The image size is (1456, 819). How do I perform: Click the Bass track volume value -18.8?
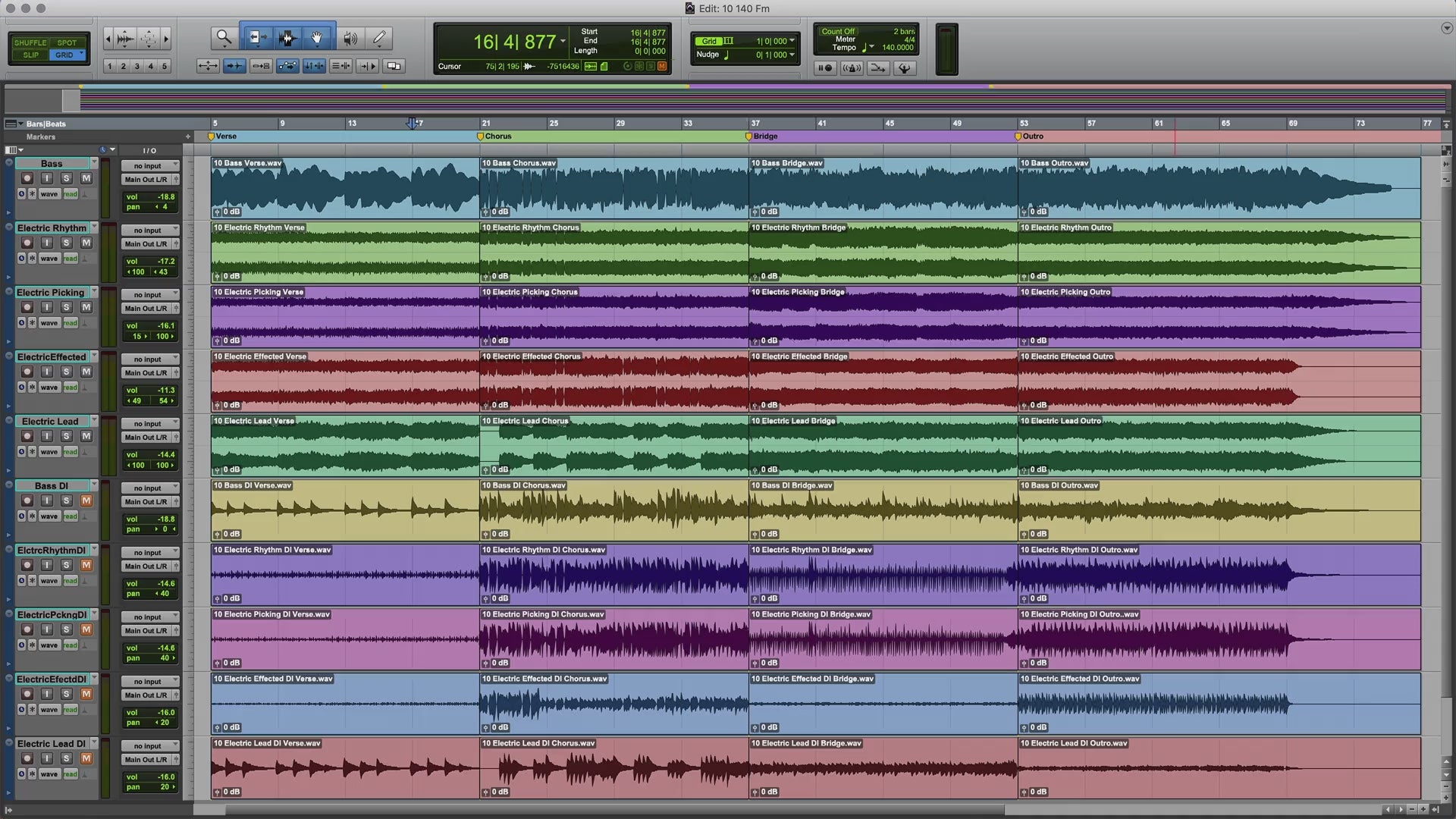[165, 196]
